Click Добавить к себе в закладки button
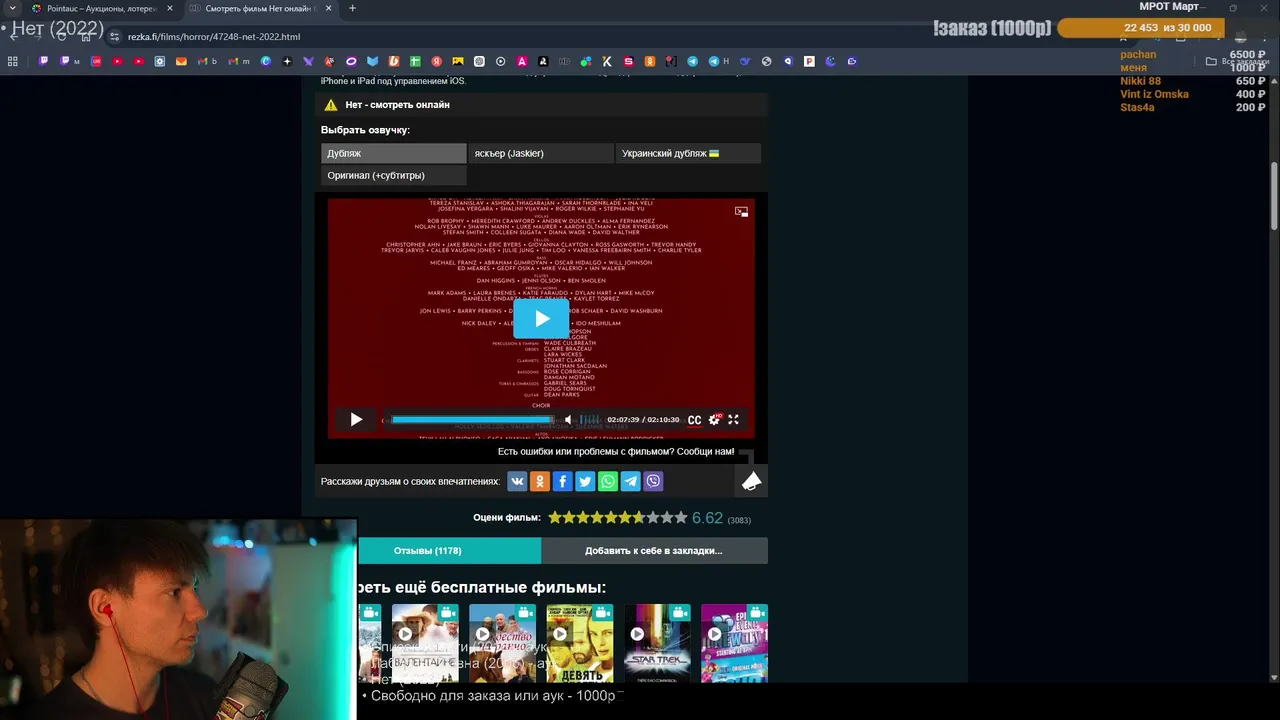 [x=654, y=550]
